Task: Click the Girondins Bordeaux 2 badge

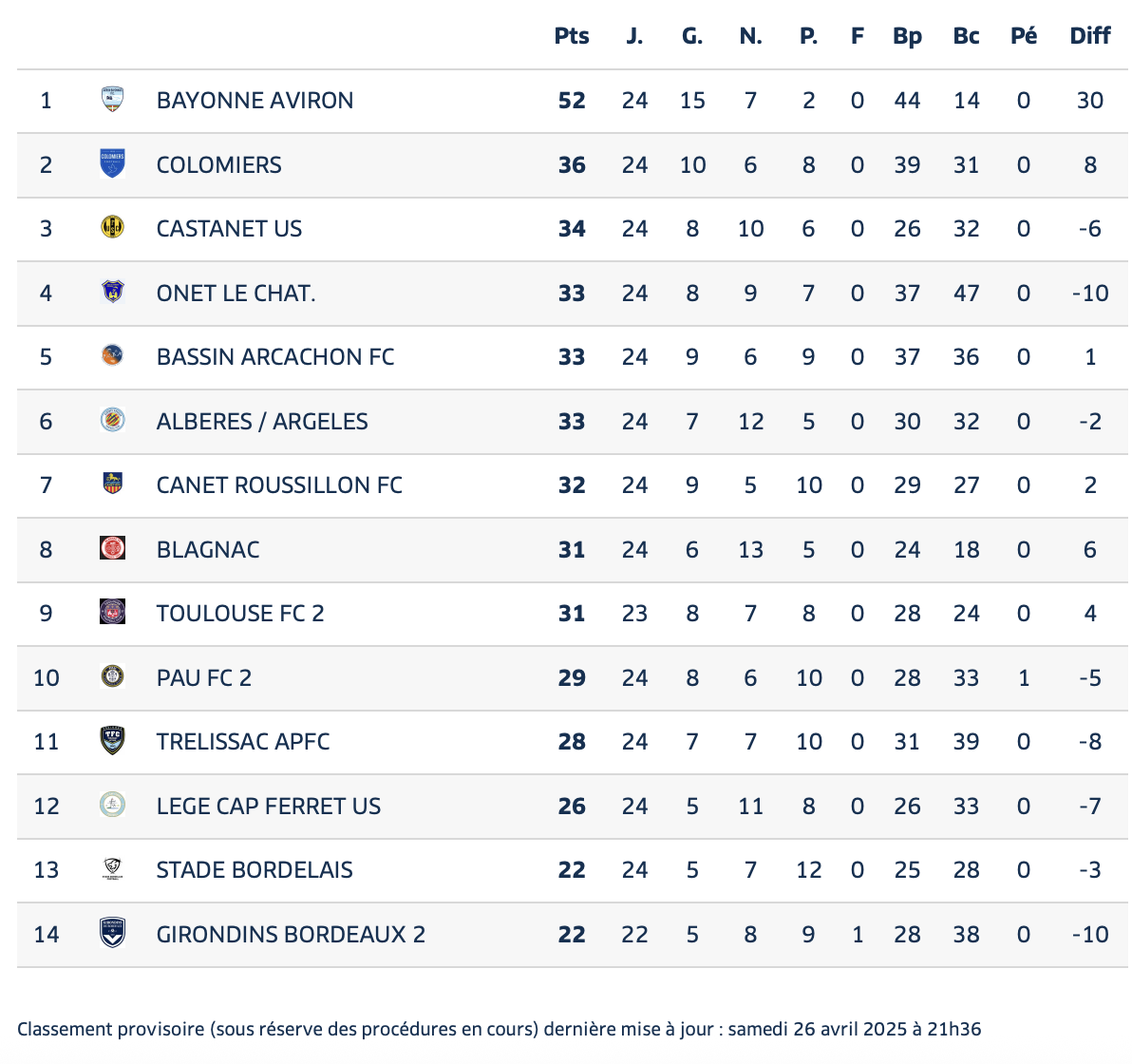Action: tap(113, 933)
